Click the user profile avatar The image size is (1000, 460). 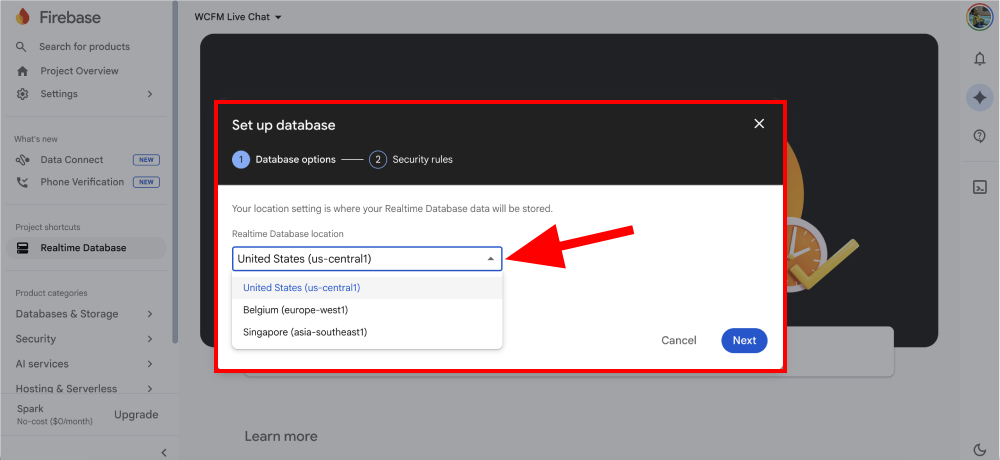pyautogui.click(x=979, y=17)
